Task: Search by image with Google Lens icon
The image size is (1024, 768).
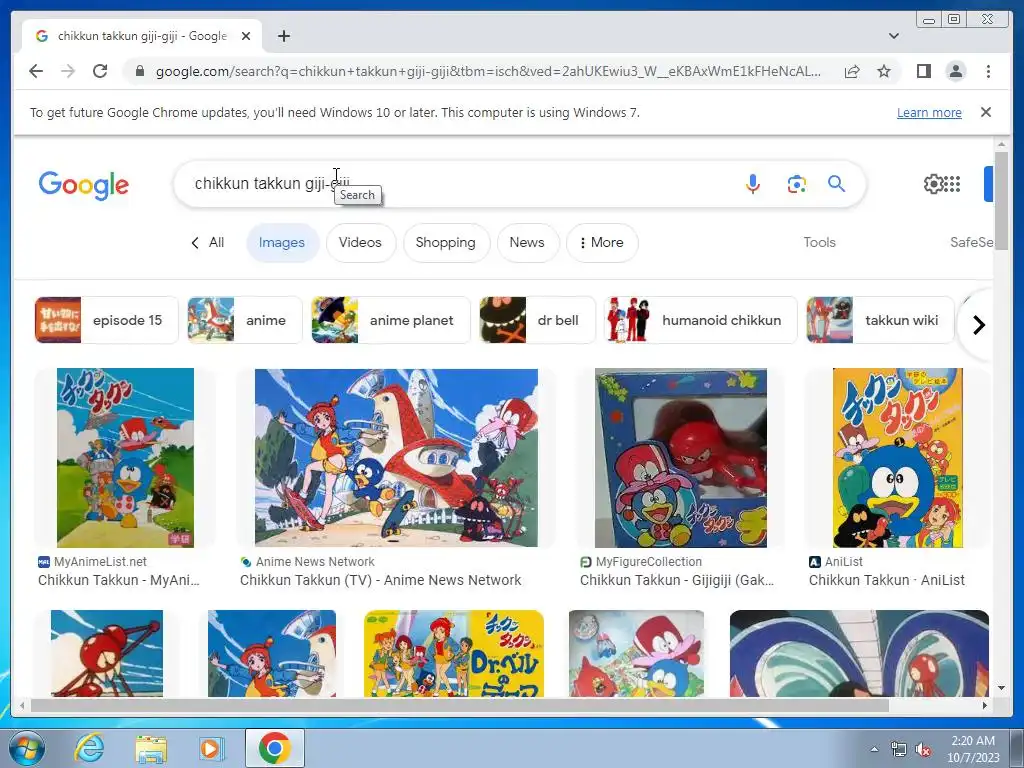Action: (796, 184)
